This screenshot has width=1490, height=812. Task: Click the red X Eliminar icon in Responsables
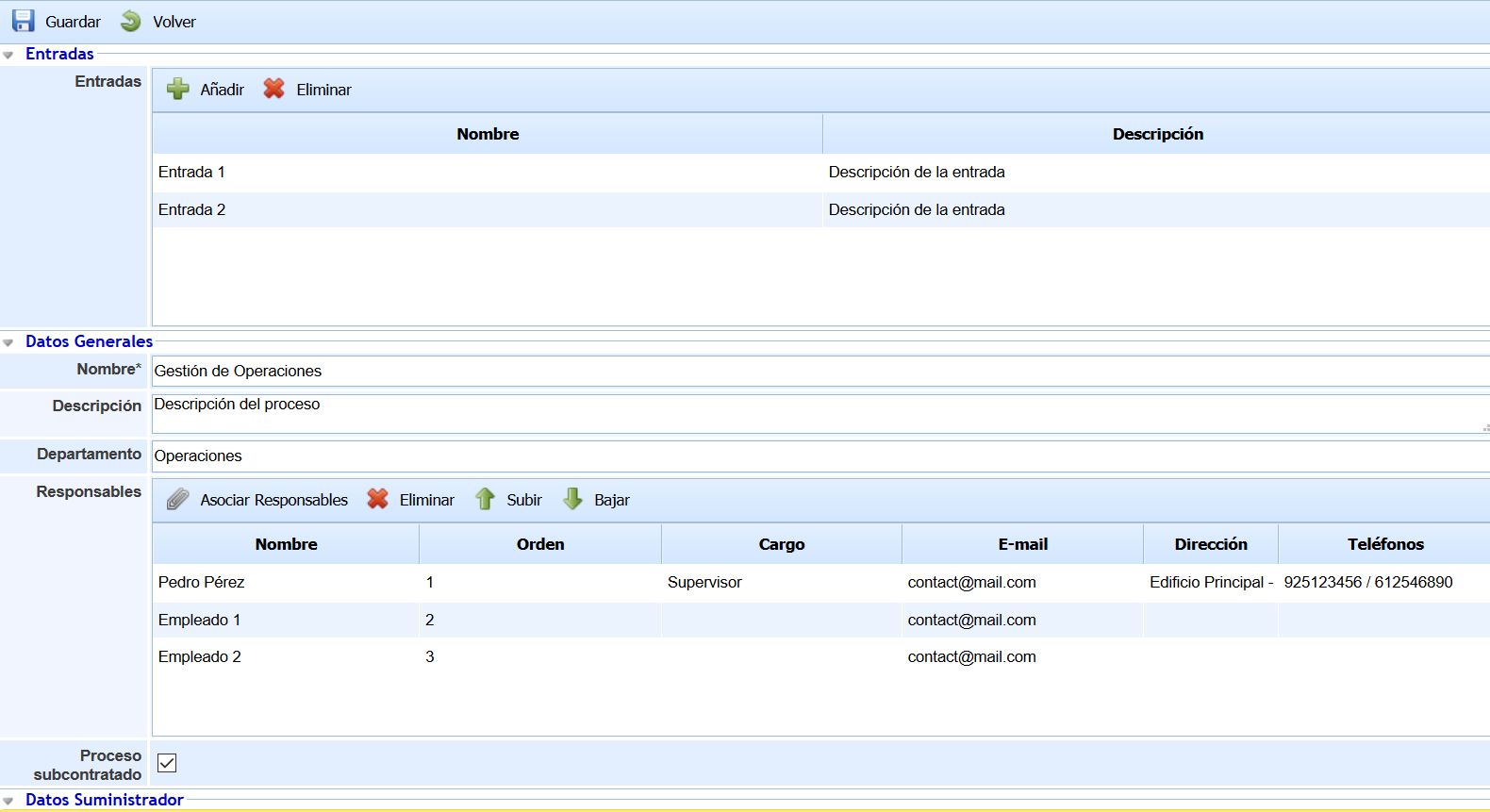[377, 499]
